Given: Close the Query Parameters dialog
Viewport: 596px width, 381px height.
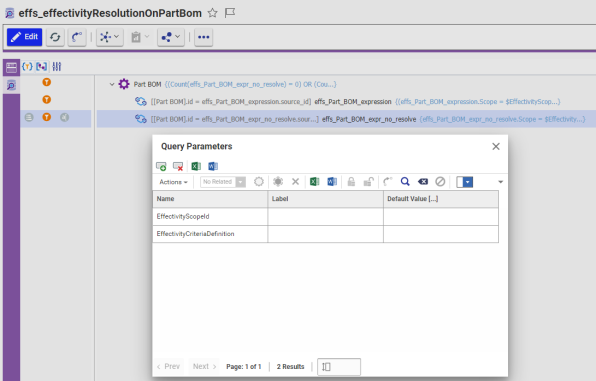Looking at the screenshot, I should (x=496, y=146).
